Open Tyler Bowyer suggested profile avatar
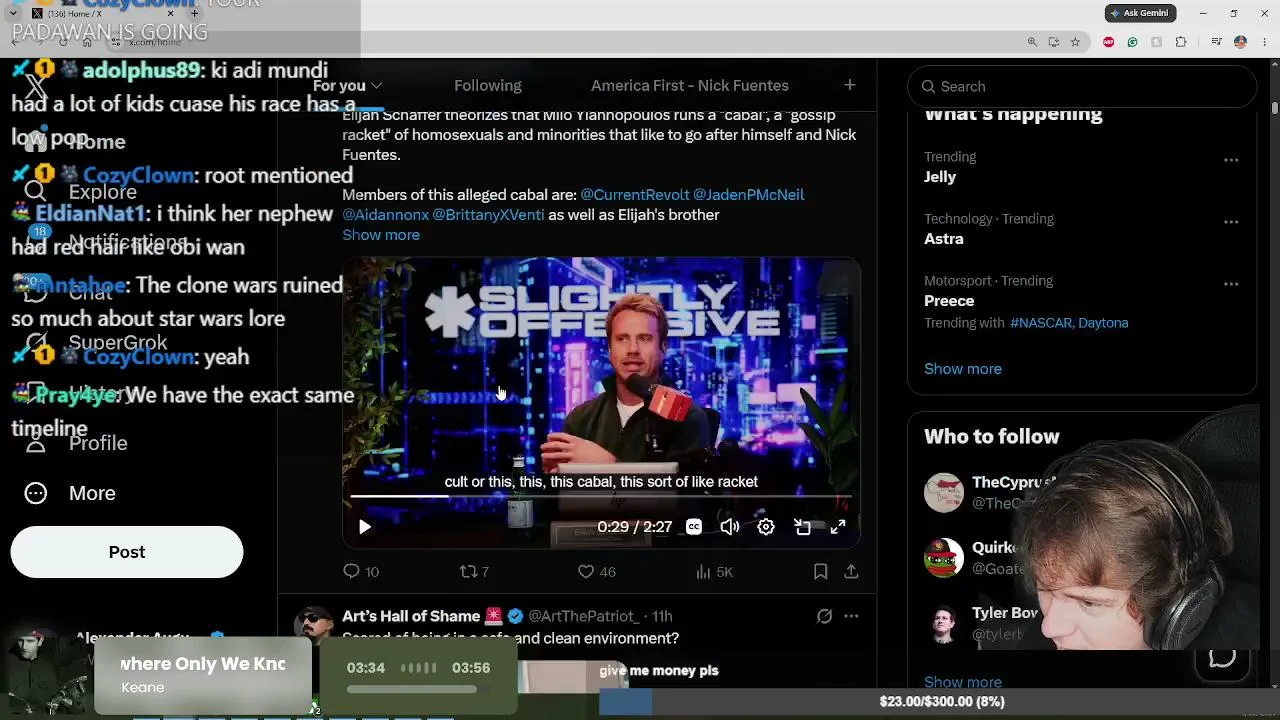 [x=943, y=624]
